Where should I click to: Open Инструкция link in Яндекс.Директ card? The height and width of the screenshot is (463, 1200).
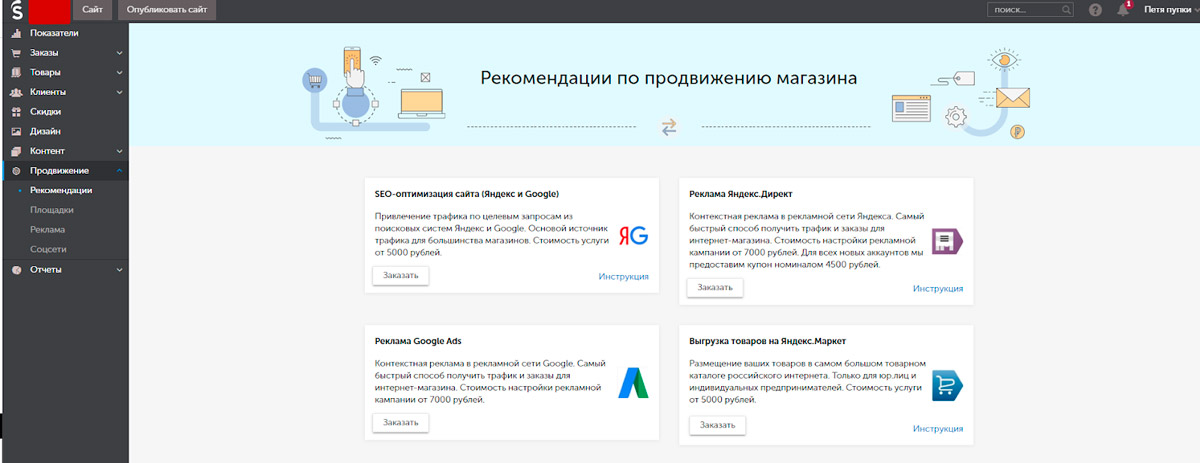coord(938,288)
